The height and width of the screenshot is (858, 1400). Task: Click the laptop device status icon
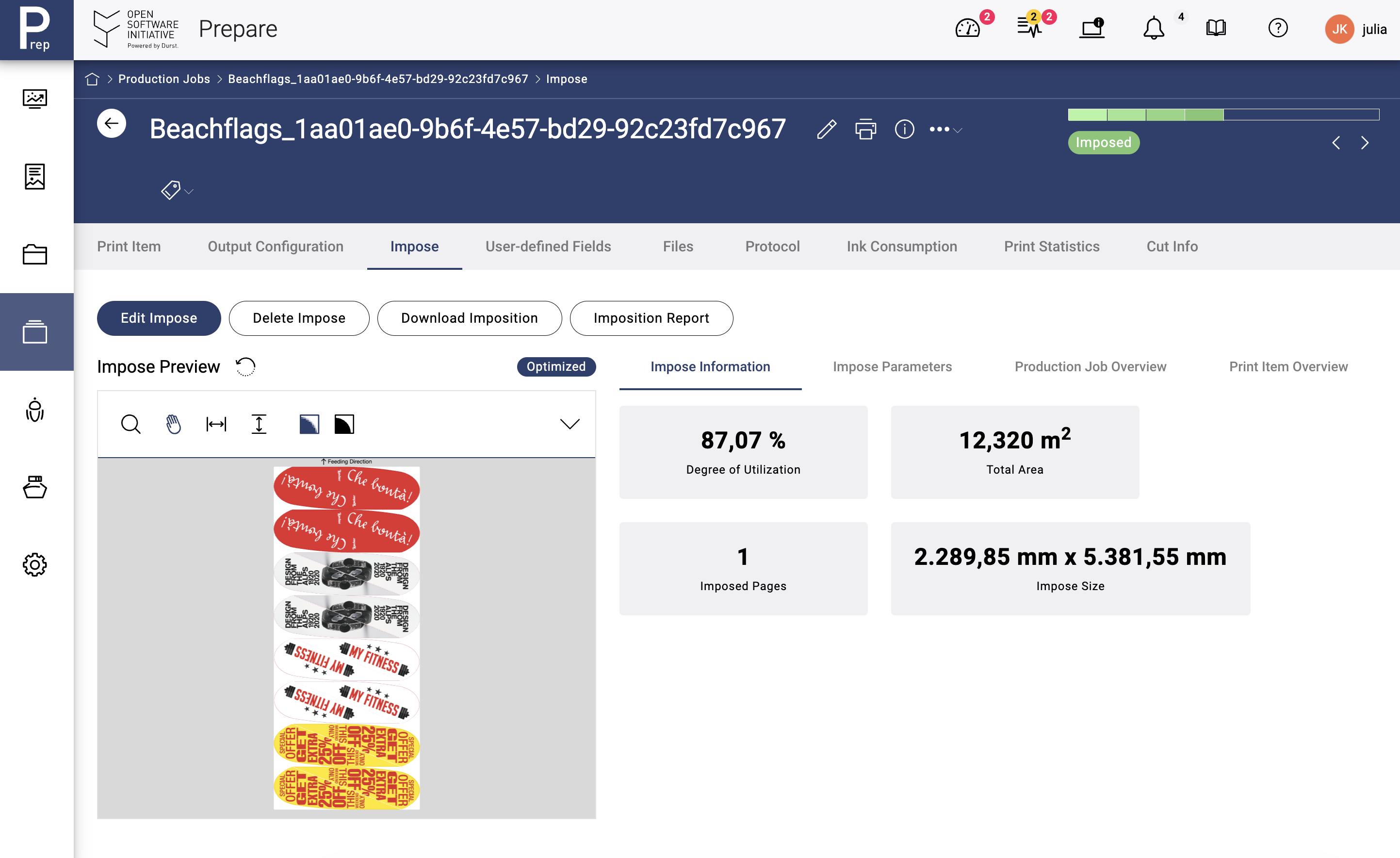point(1091,29)
